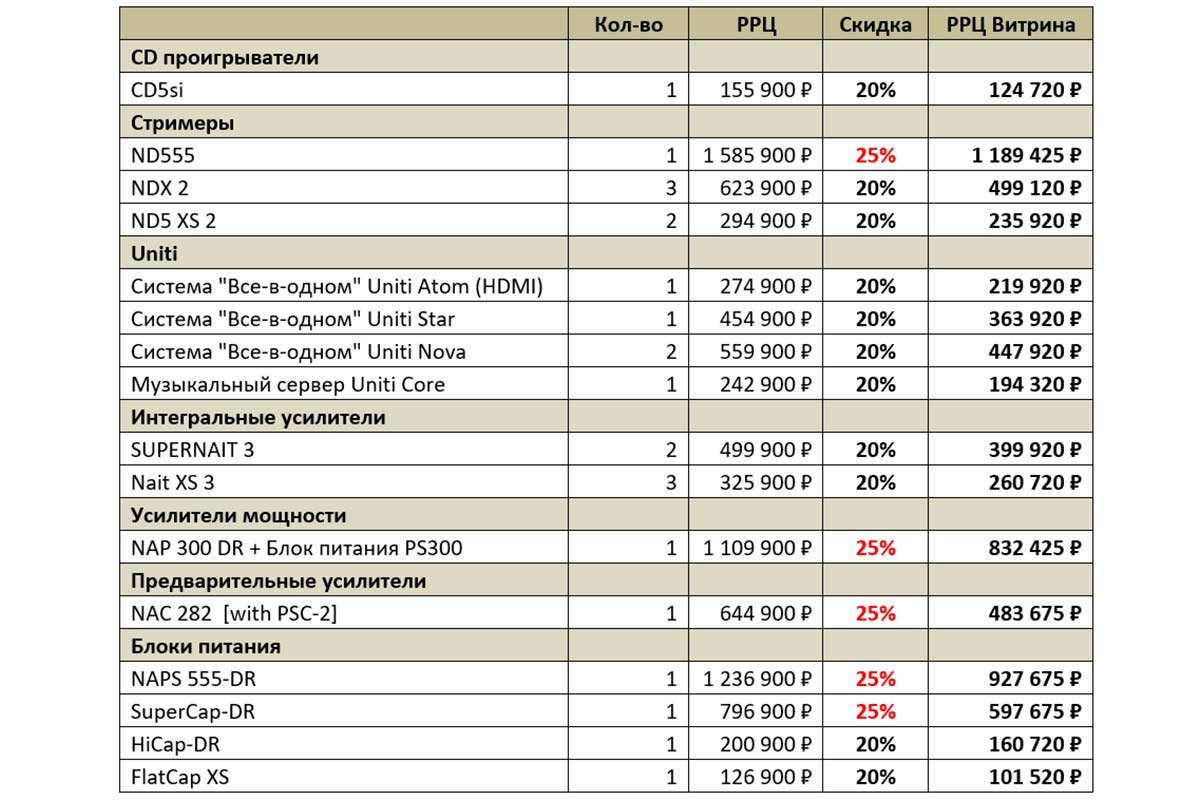Select the "Интегральные усилители" section heading

(258, 417)
